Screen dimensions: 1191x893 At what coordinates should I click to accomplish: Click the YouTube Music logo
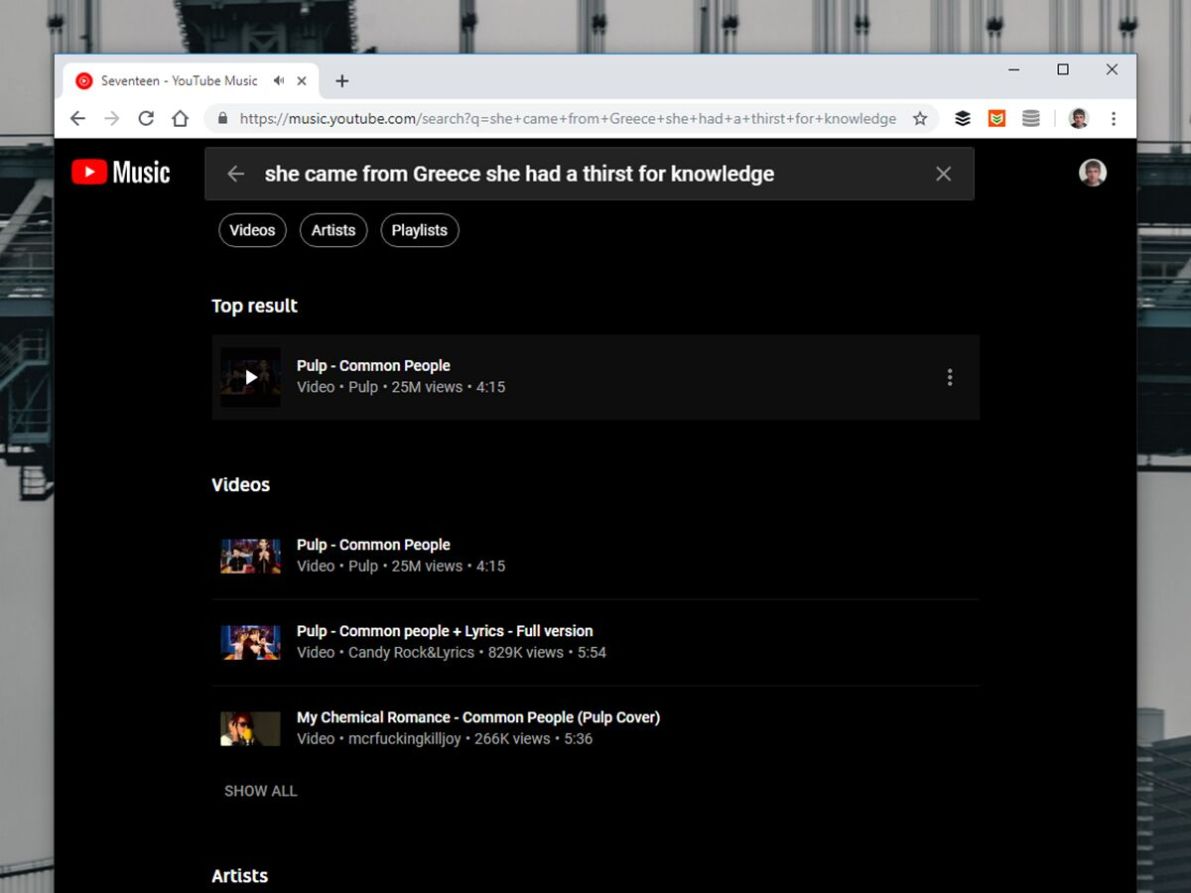point(119,171)
